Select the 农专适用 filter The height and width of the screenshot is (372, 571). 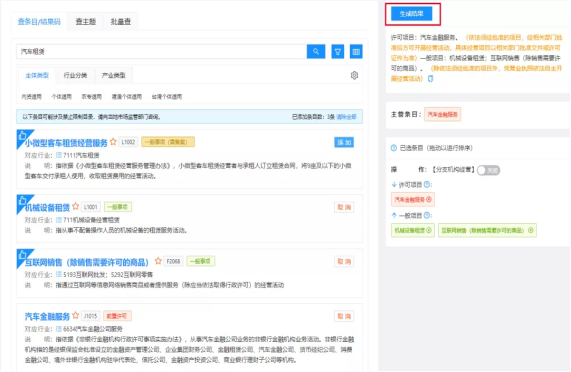pos(91,97)
